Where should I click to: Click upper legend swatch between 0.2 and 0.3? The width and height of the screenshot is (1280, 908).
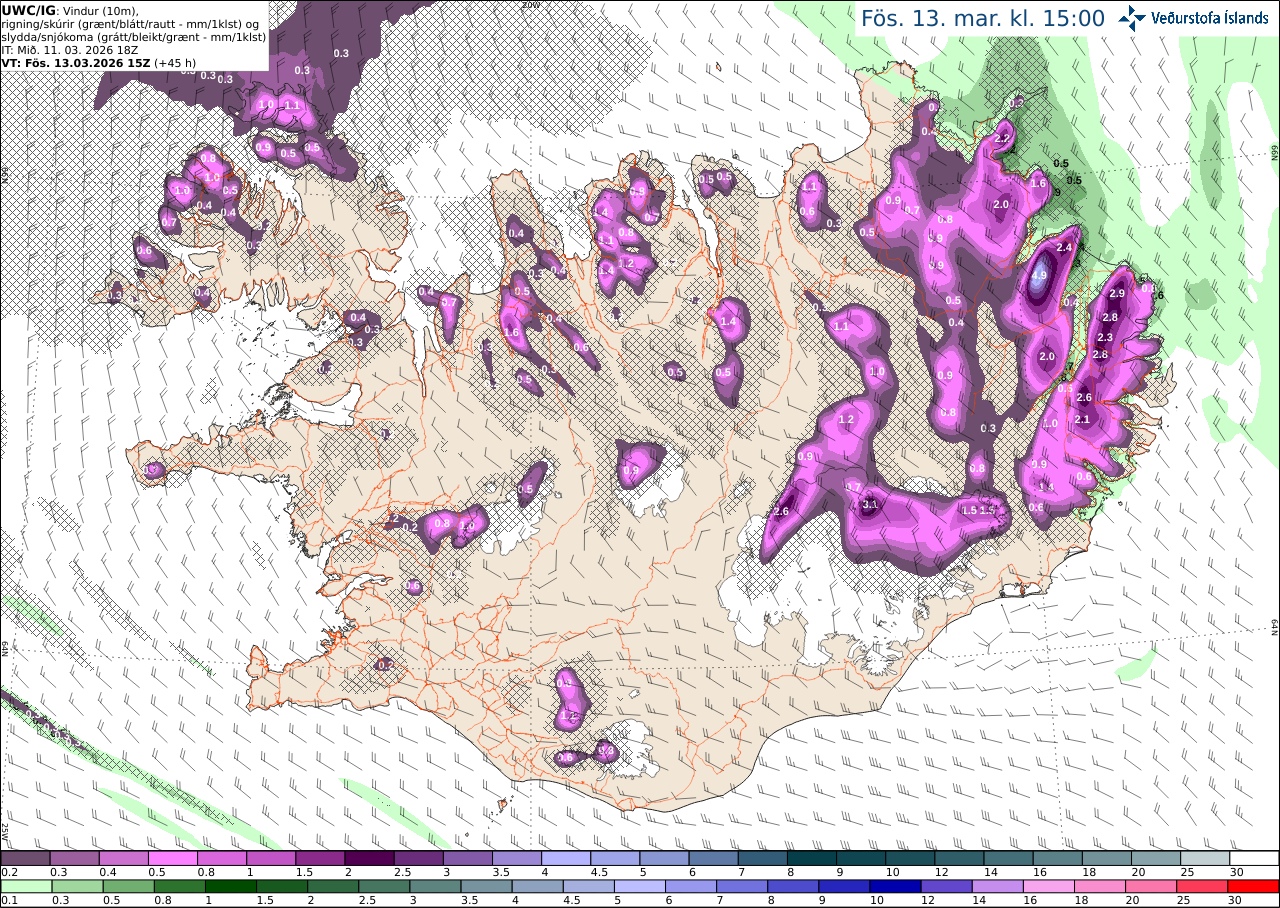point(25,858)
